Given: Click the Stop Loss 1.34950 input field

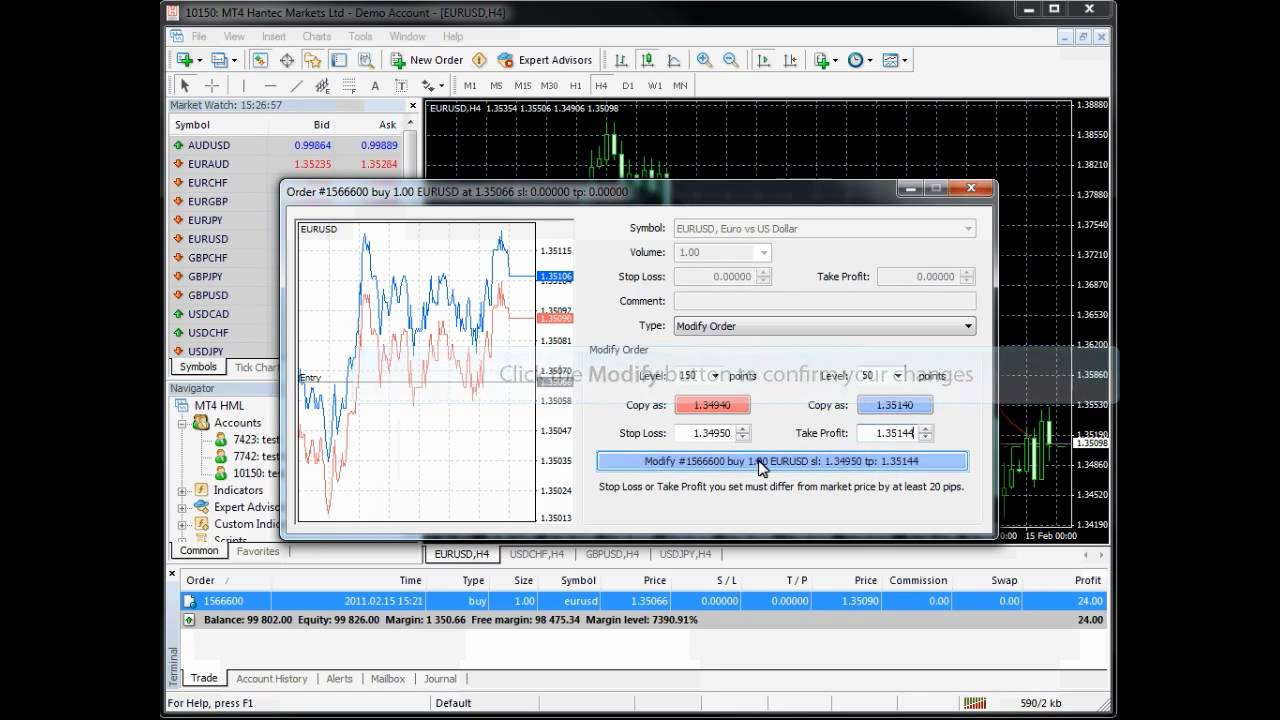Looking at the screenshot, I should 705,433.
